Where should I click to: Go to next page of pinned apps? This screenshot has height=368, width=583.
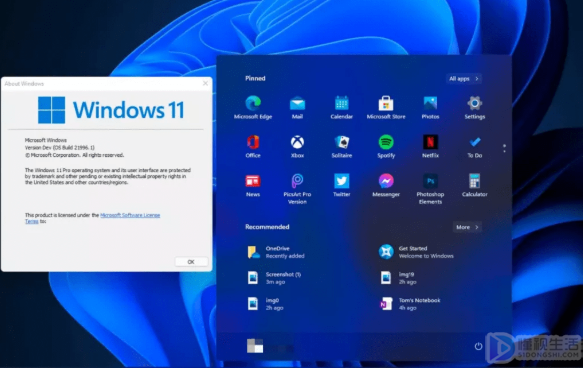(x=504, y=151)
